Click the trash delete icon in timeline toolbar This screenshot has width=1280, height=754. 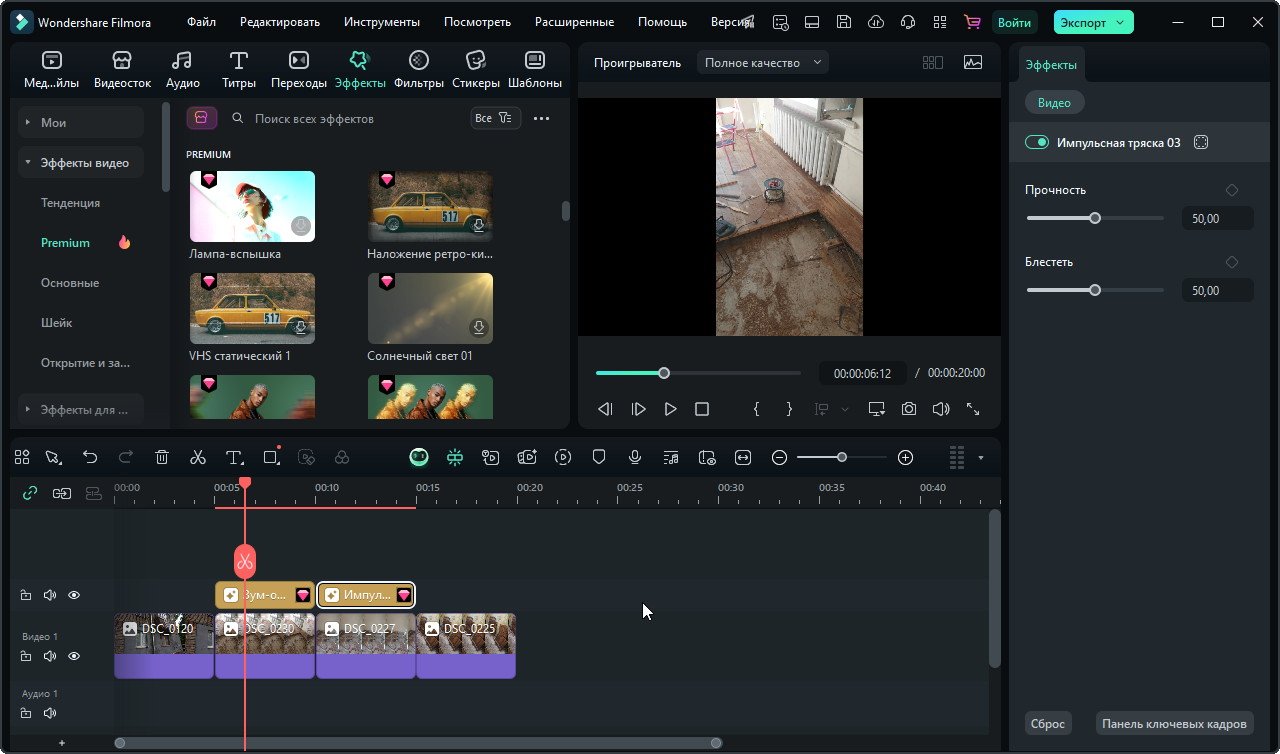[x=162, y=457]
